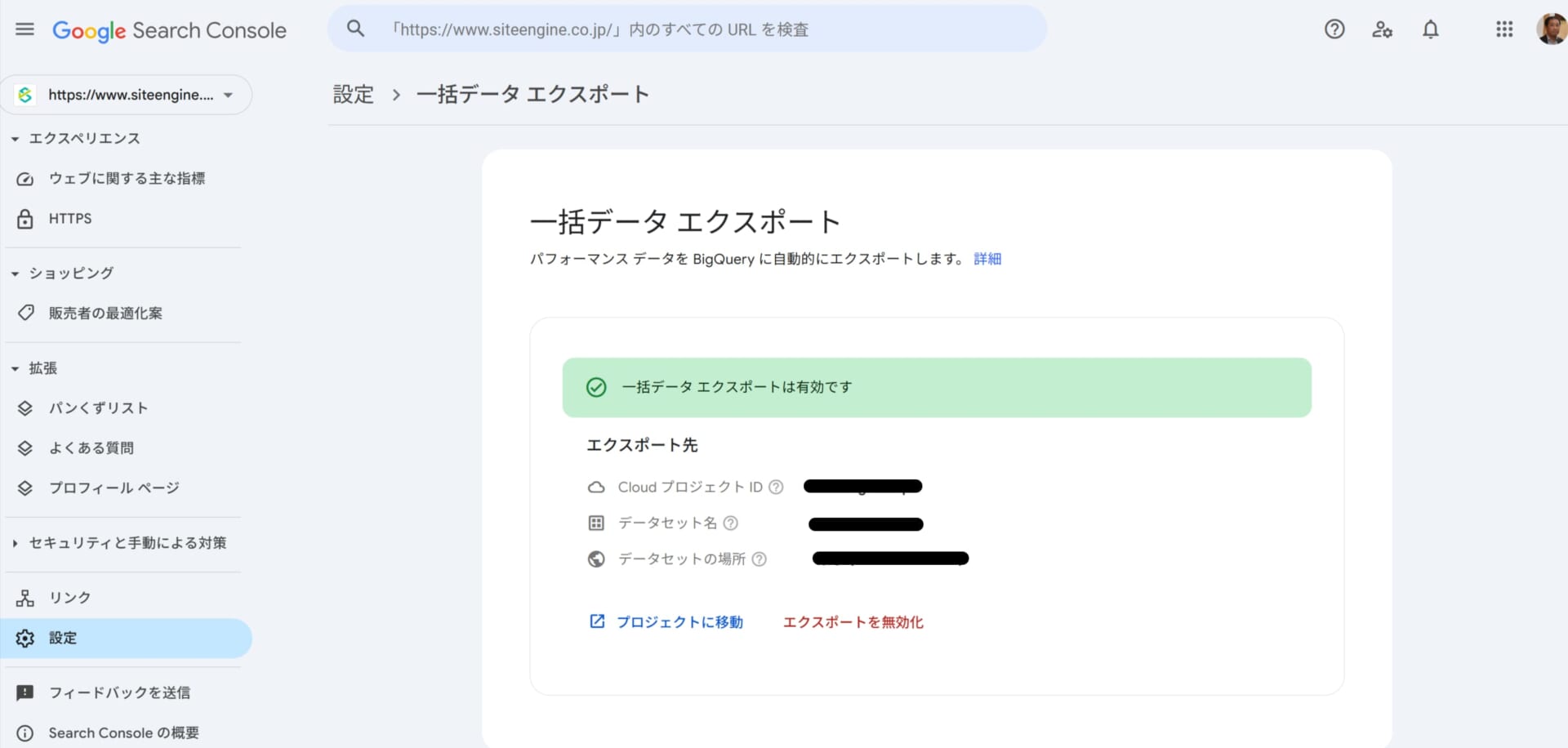The image size is (1568, 748).
Task: Select the パンくずリスト breadcrumbs icon
Action: click(24, 407)
